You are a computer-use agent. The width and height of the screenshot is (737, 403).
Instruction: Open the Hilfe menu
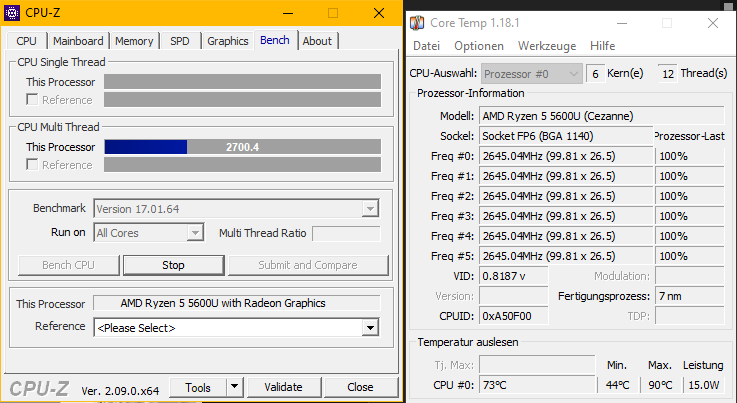tap(602, 46)
